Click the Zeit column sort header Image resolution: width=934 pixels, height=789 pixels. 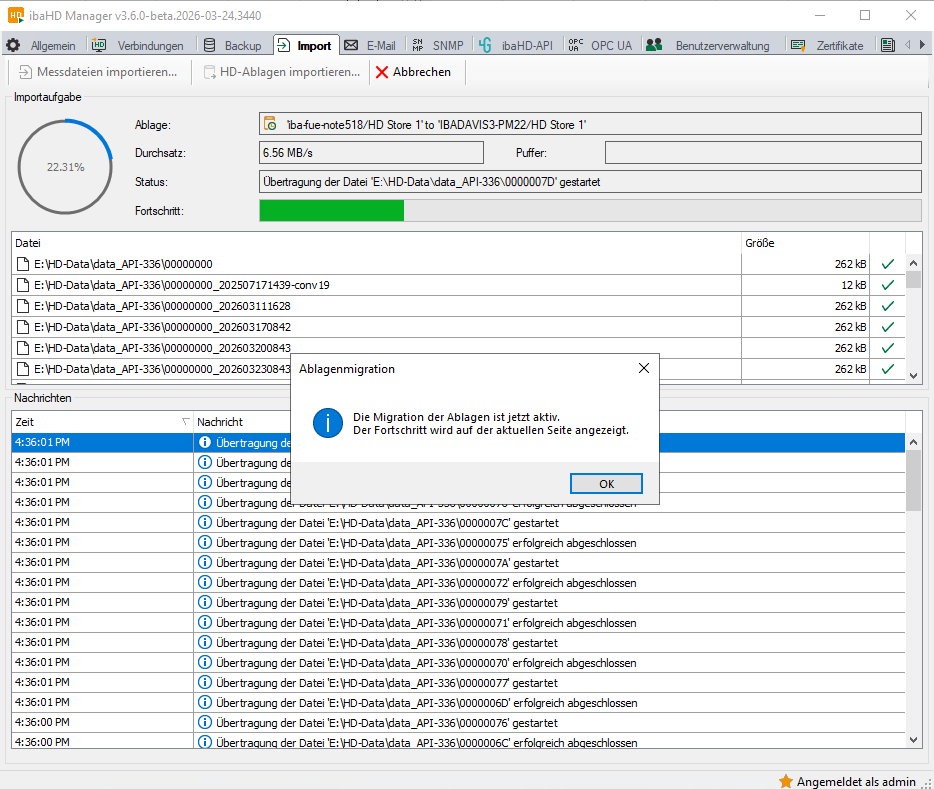point(100,422)
